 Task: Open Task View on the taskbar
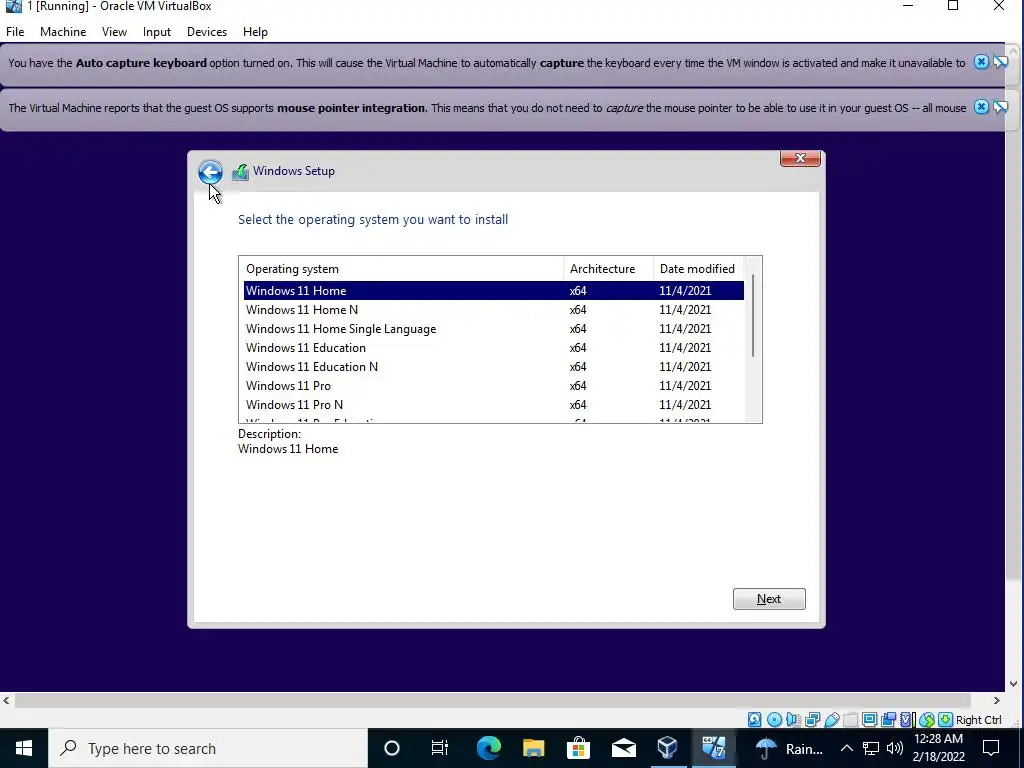(x=440, y=748)
